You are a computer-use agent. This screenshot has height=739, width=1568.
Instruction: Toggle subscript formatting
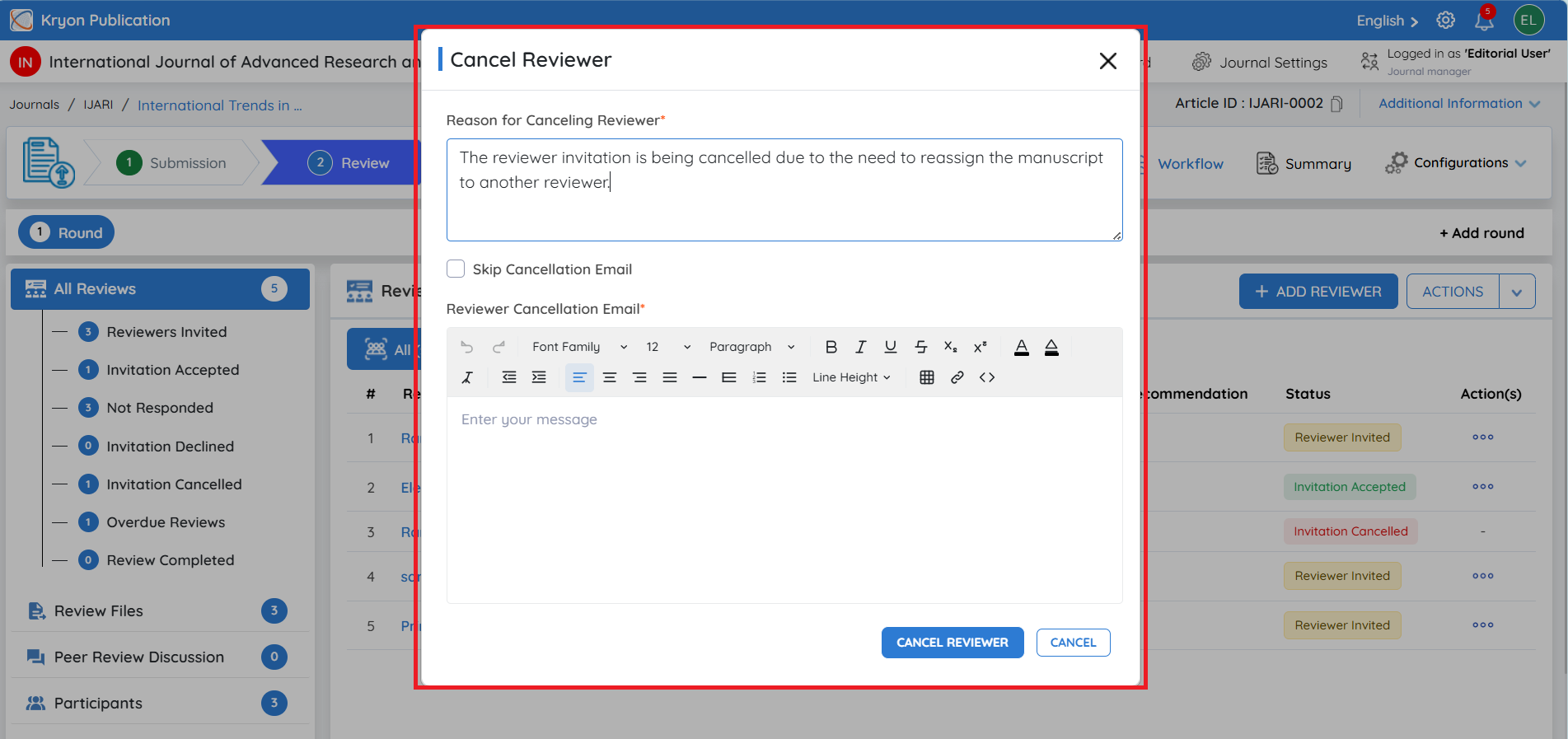pyautogui.click(x=951, y=347)
